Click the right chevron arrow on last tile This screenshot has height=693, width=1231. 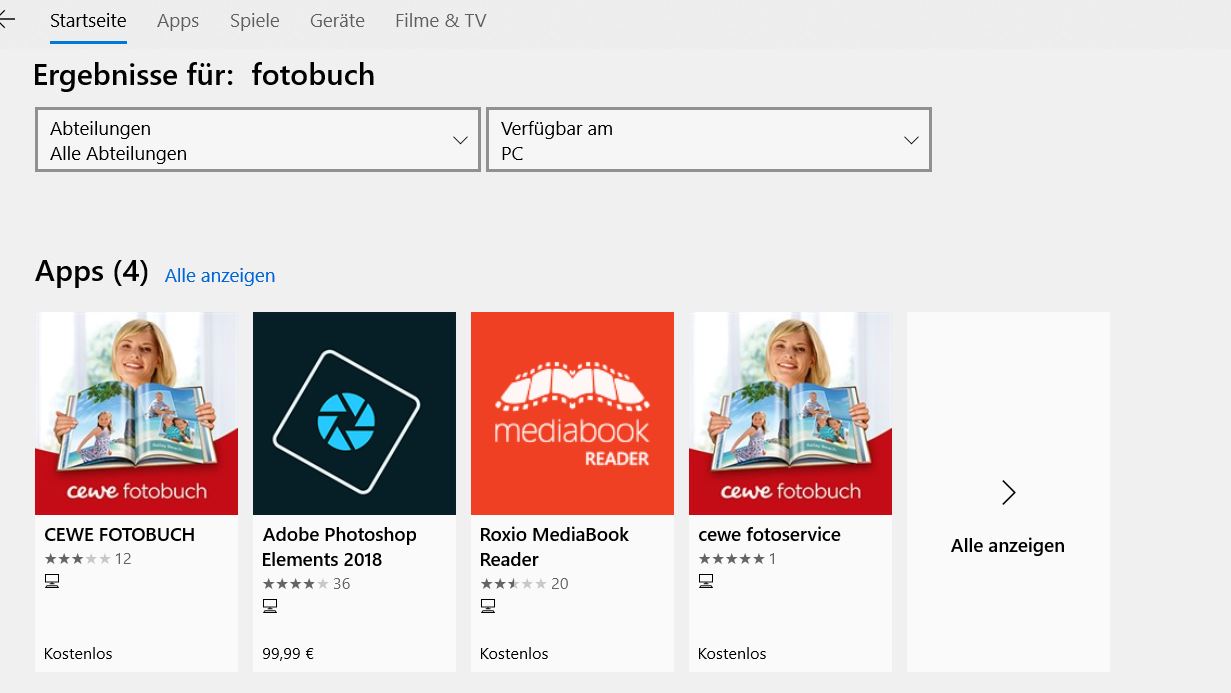point(1008,492)
